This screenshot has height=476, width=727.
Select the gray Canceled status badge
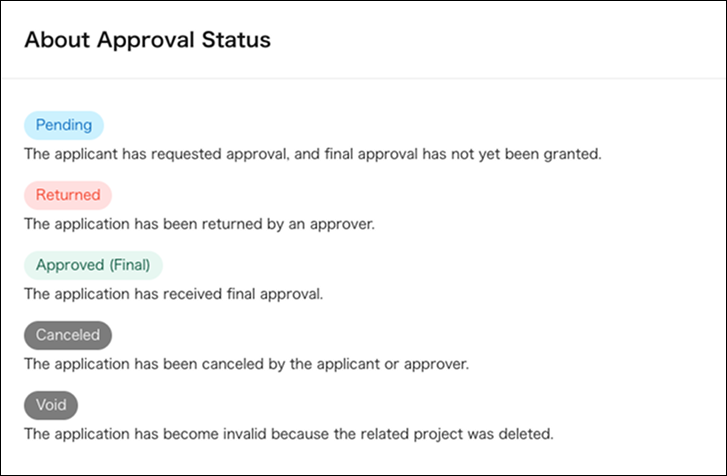tap(68, 335)
